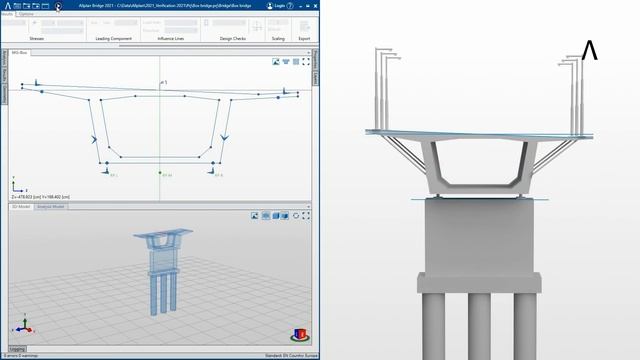The image size is (640, 360).
Task: Click the blue 3D bridge pier model
Action: click(x=163, y=271)
